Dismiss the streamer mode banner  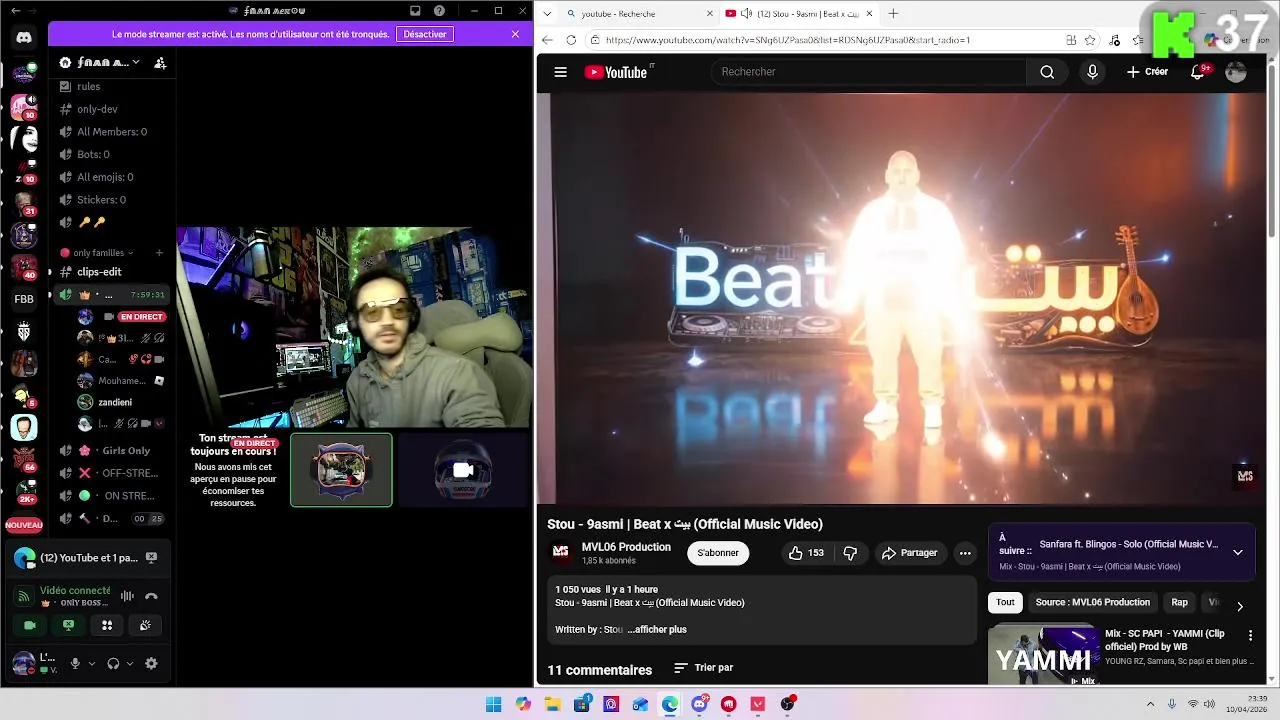[515, 34]
